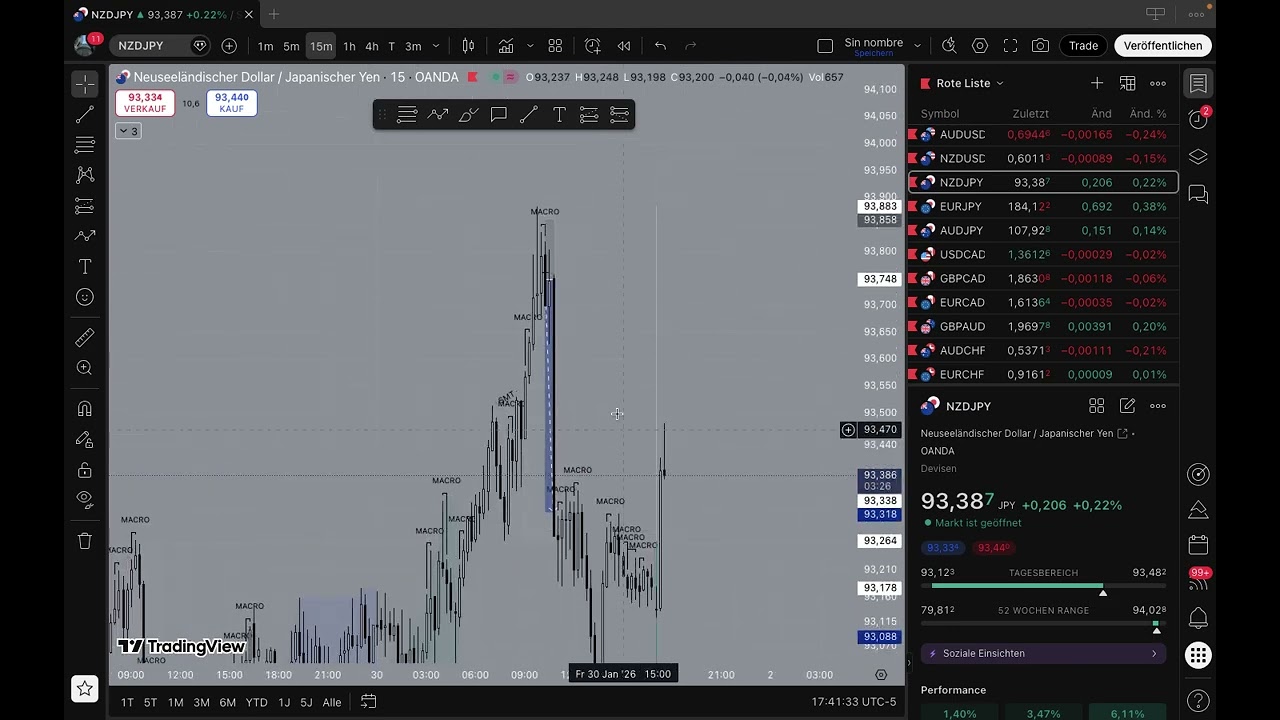Open the watchlist more options menu

click(1158, 83)
